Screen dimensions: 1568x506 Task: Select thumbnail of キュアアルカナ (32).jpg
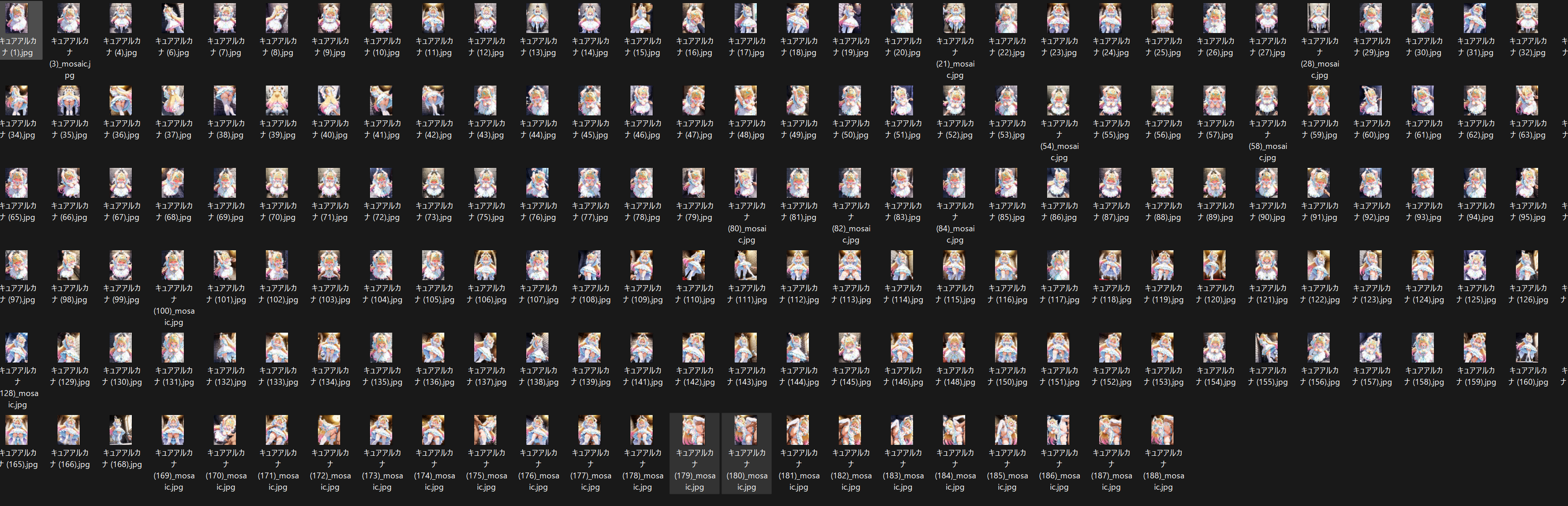coord(1528,18)
